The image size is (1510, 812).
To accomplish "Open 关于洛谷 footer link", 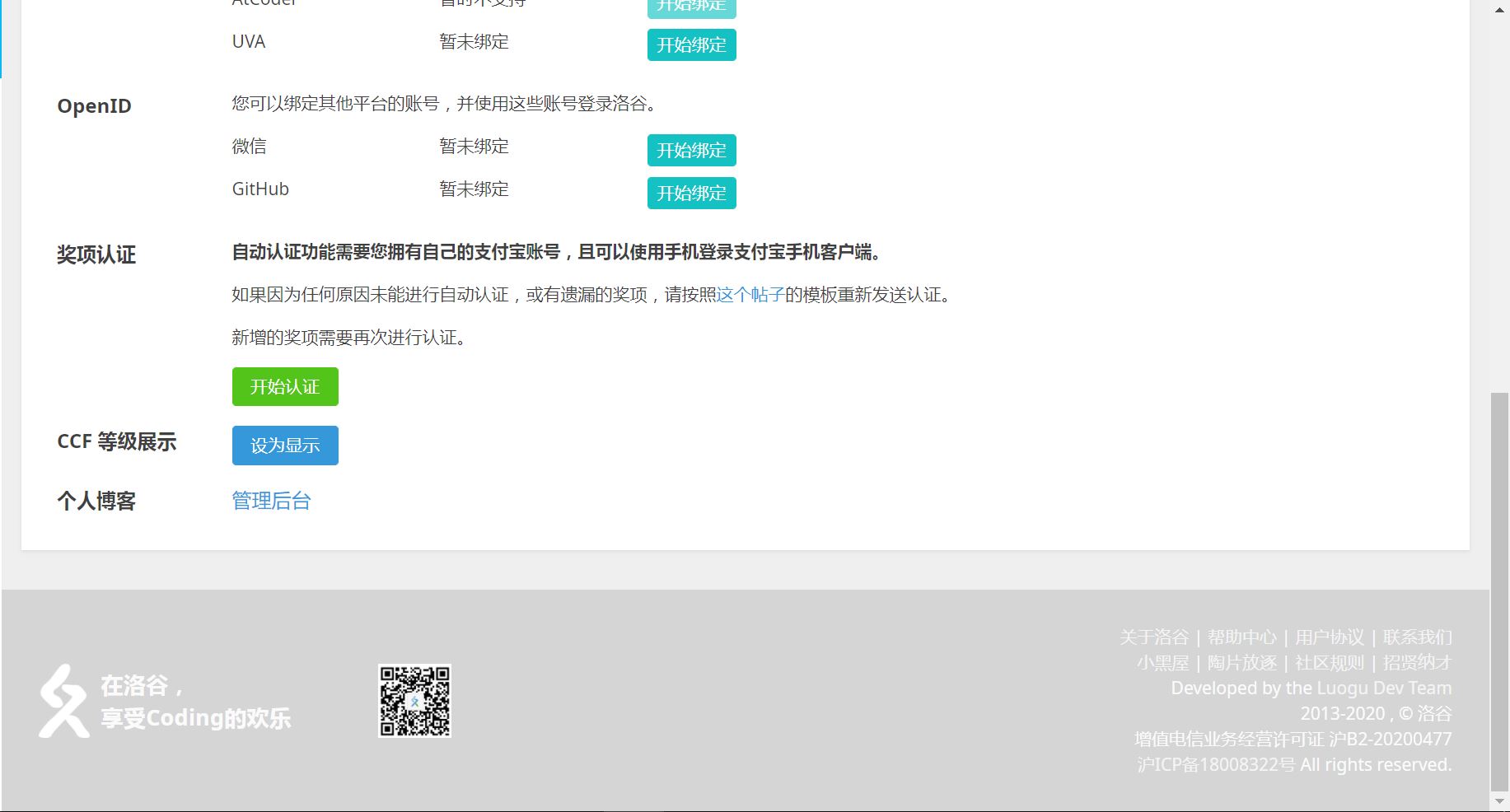I will click(1156, 637).
